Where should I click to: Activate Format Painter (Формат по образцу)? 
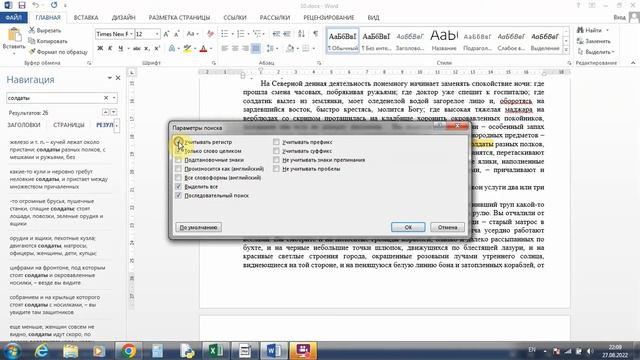click(x=58, y=52)
